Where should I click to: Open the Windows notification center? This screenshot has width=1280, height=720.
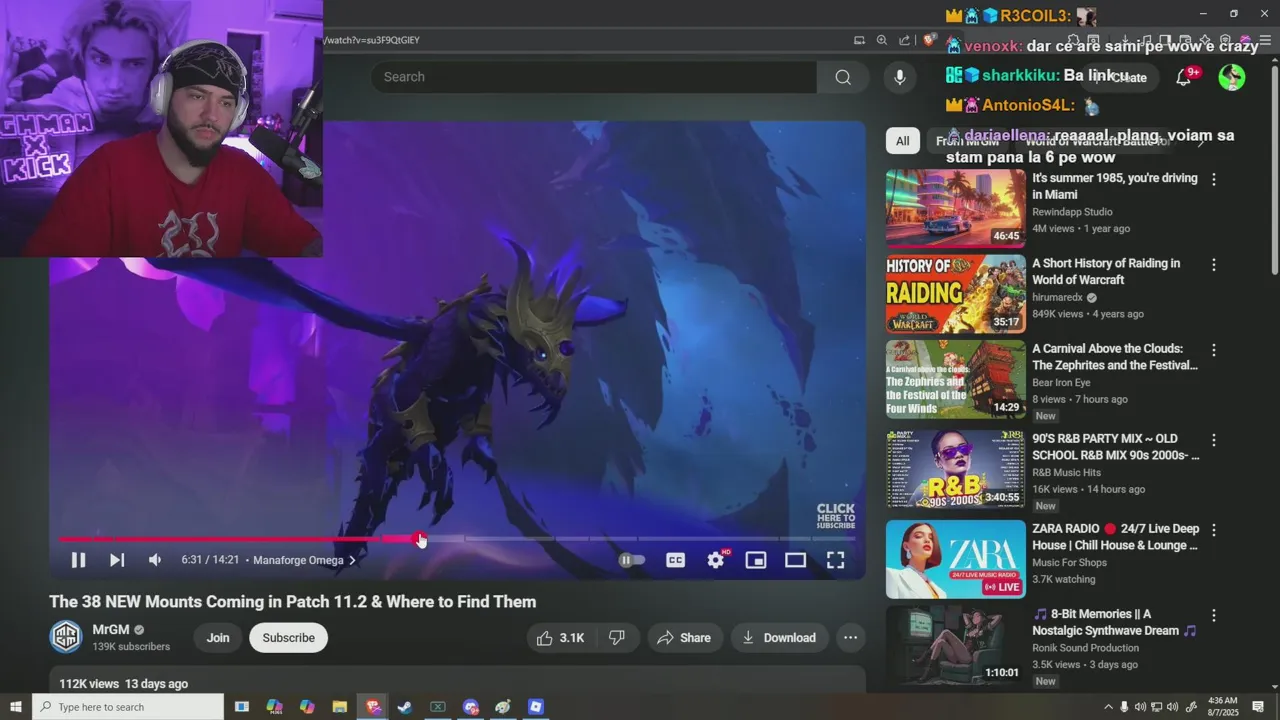pyautogui.click(x=1259, y=707)
